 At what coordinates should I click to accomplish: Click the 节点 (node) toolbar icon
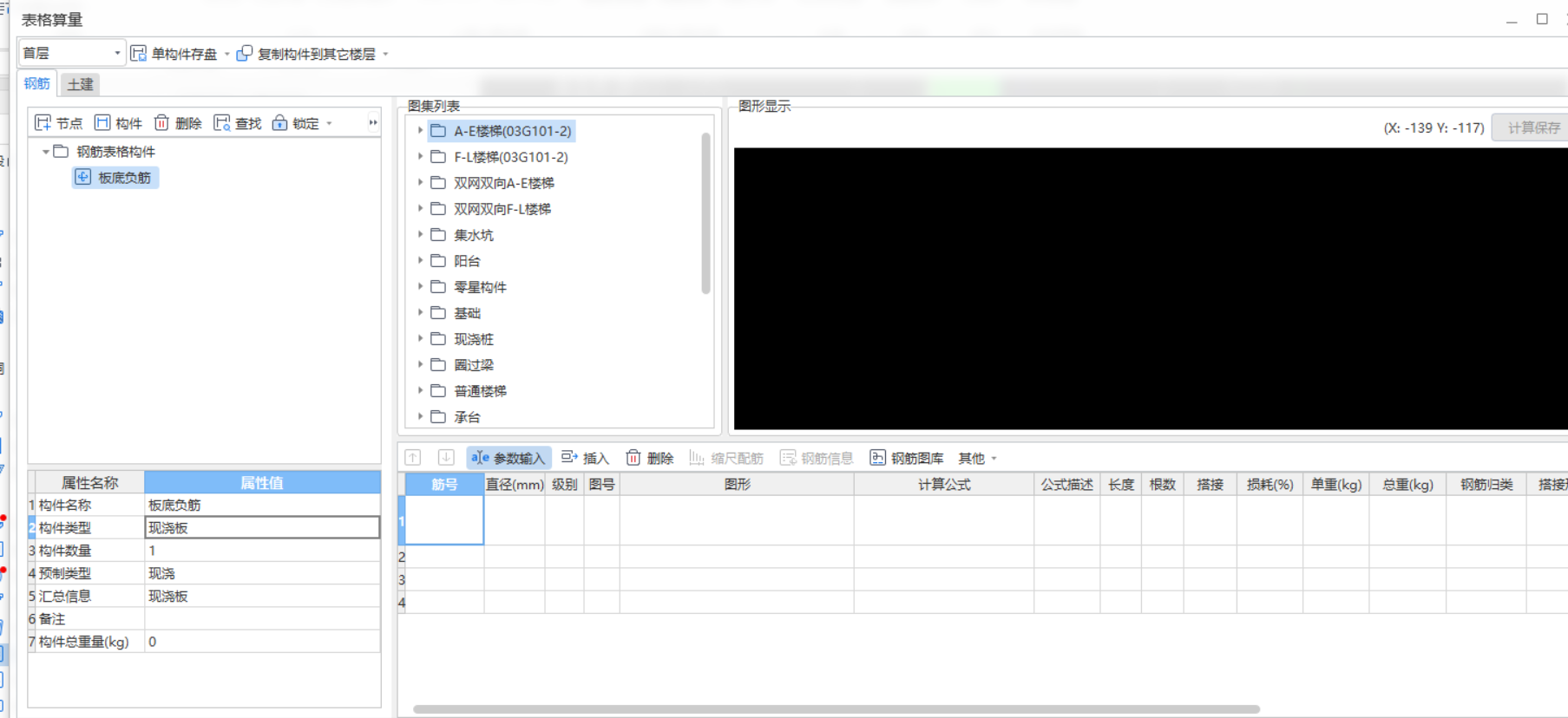(43, 123)
